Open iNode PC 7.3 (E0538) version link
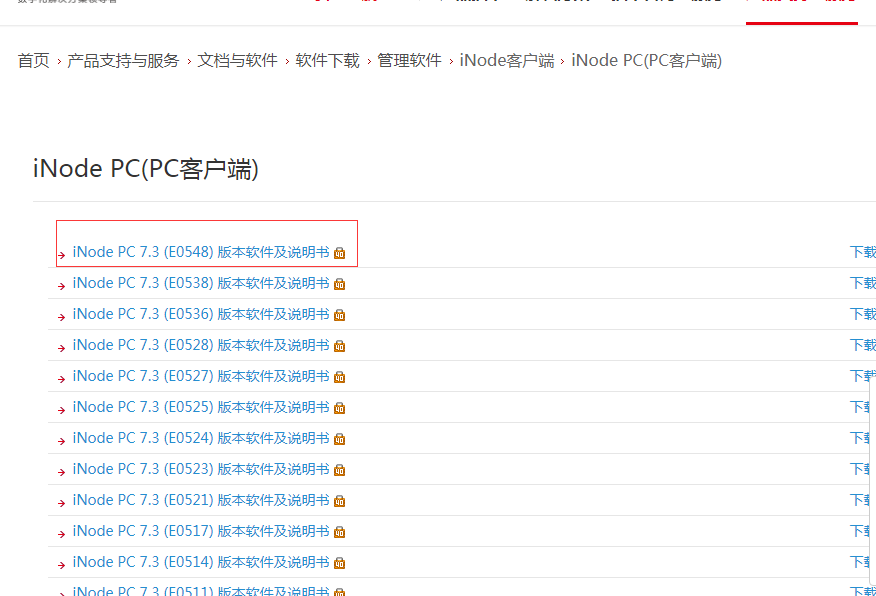 point(201,283)
